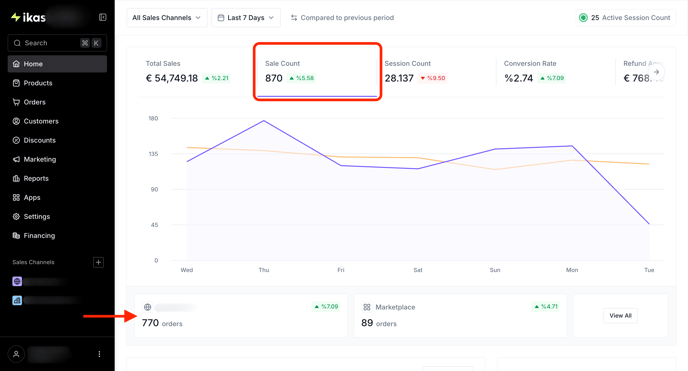Click the ikas logo
This screenshot has width=688, height=371.
click(28, 17)
